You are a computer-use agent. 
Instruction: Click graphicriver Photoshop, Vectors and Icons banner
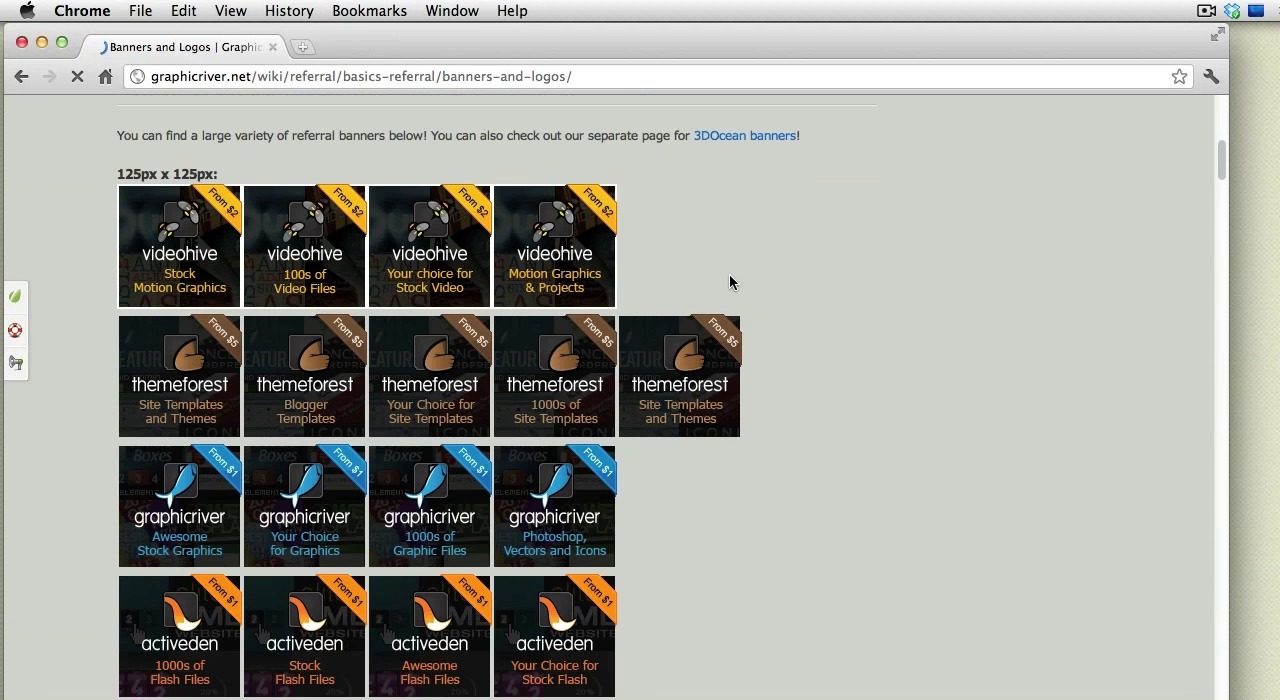pyautogui.click(x=555, y=507)
